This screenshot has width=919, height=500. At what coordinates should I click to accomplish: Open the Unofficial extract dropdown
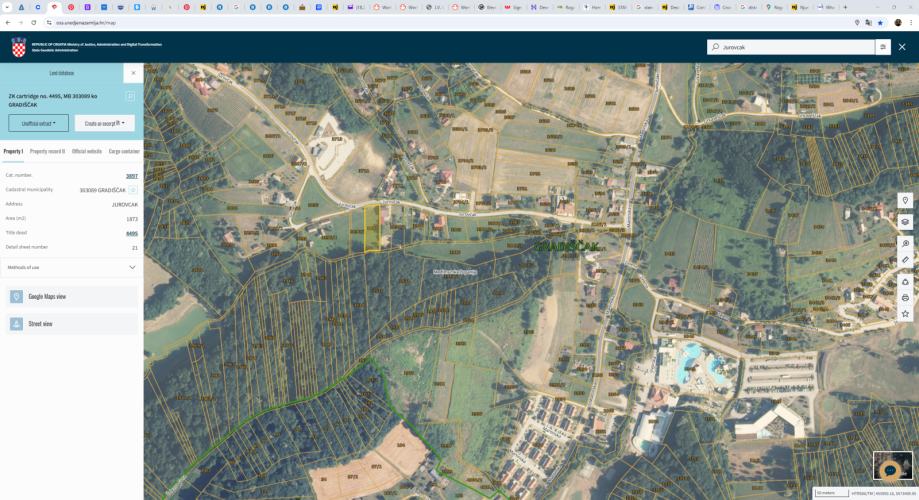point(39,123)
